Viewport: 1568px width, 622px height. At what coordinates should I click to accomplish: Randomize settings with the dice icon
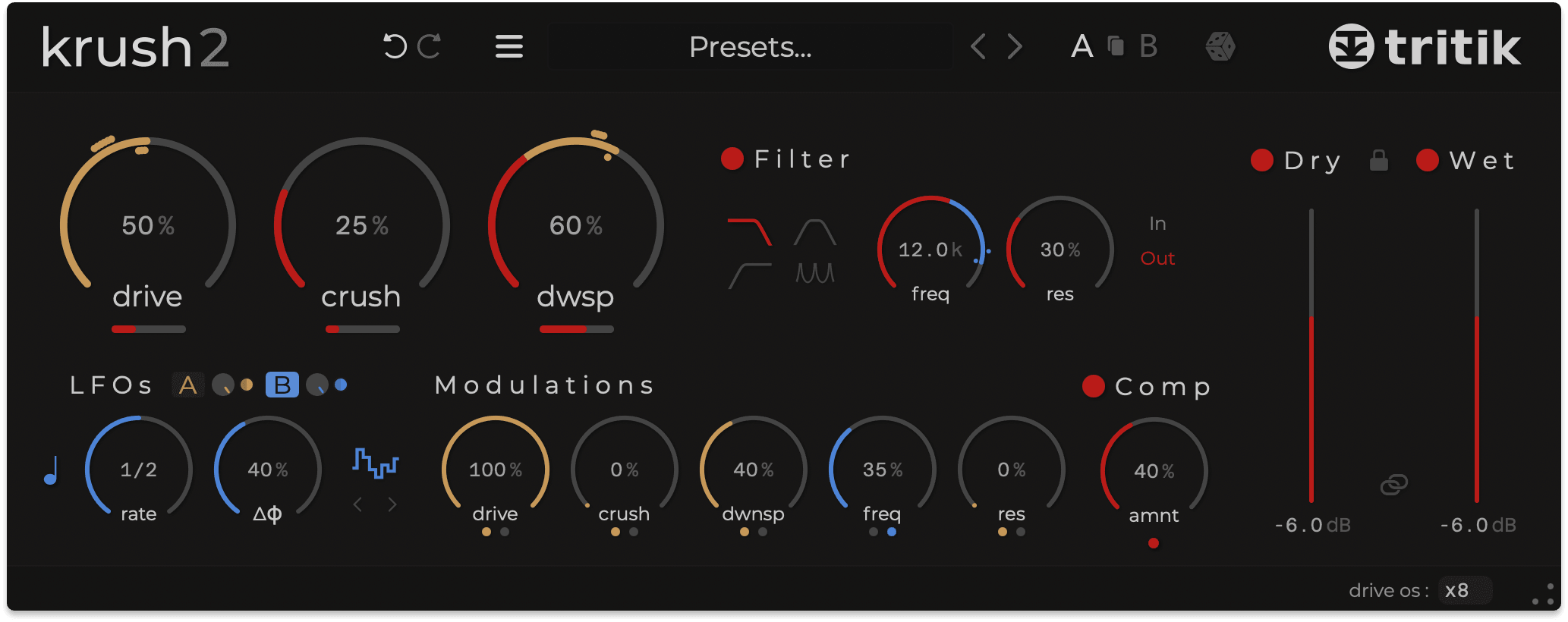click(x=1220, y=47)
